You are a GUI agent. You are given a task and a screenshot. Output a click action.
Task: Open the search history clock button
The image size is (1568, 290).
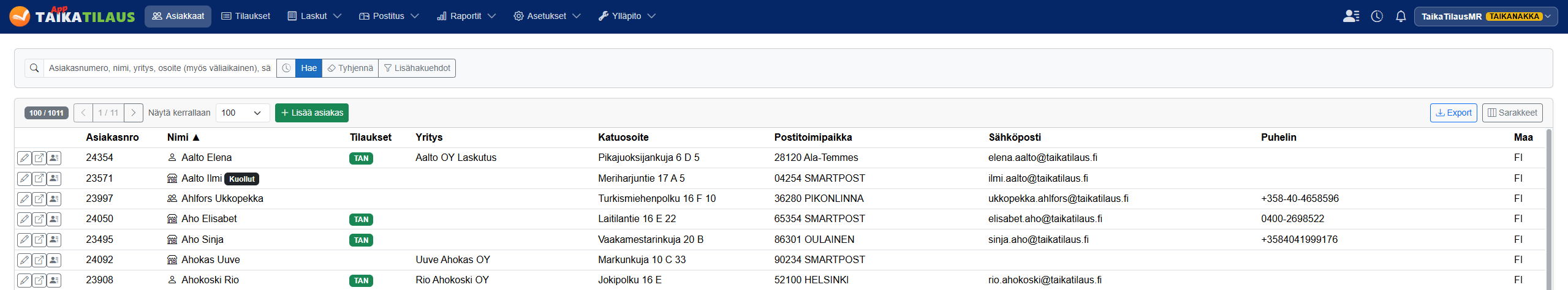286,68
